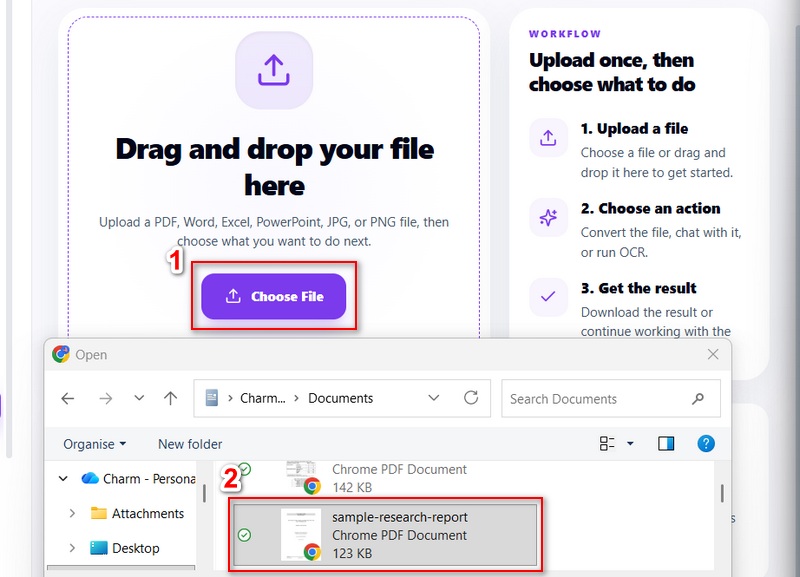This screenshot has height=577, width=800.
Task: Open the recent locations chevron beside the forward arrow
Action: (139, 398)
